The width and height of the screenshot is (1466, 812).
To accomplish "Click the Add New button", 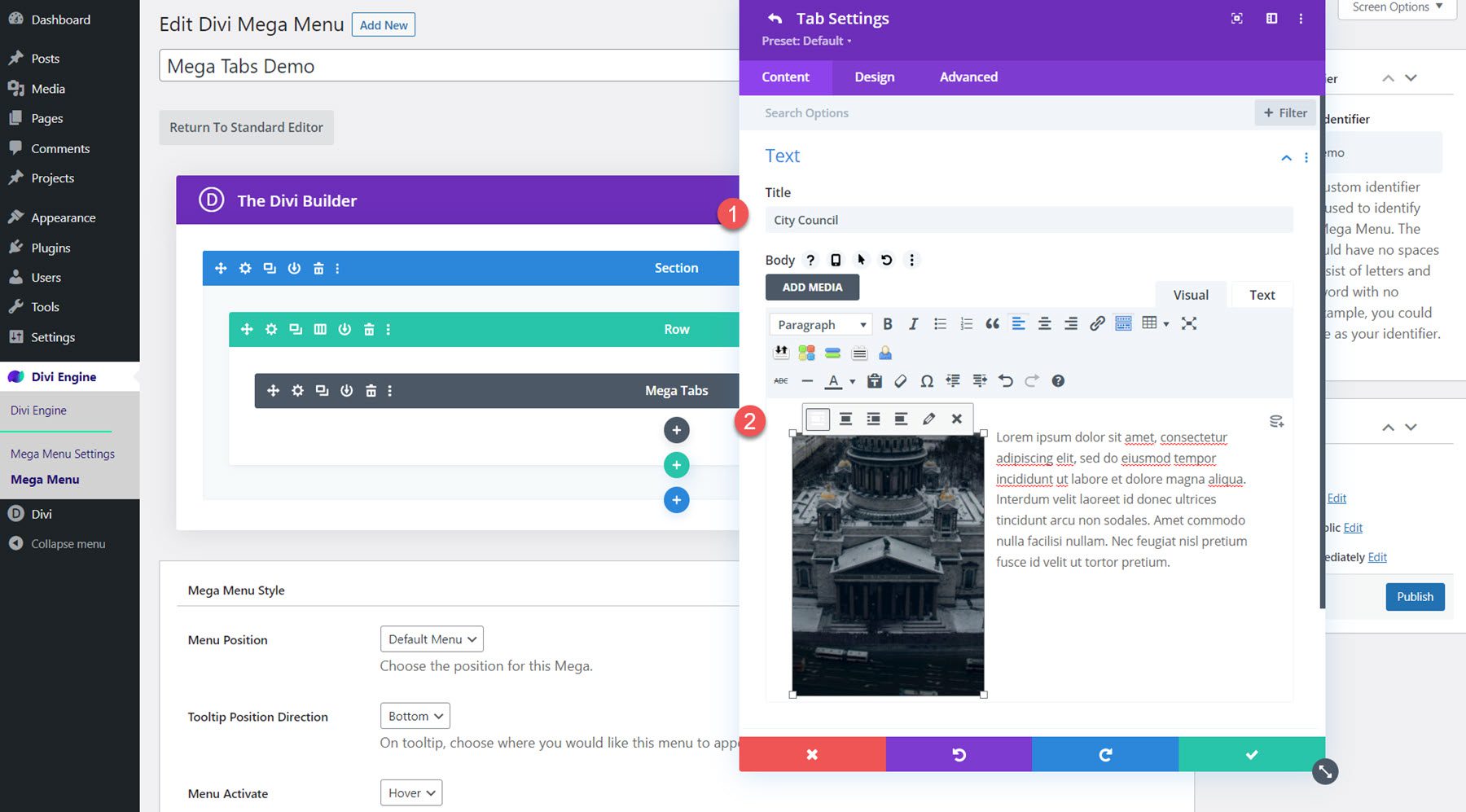I will [x=383, y=24].
